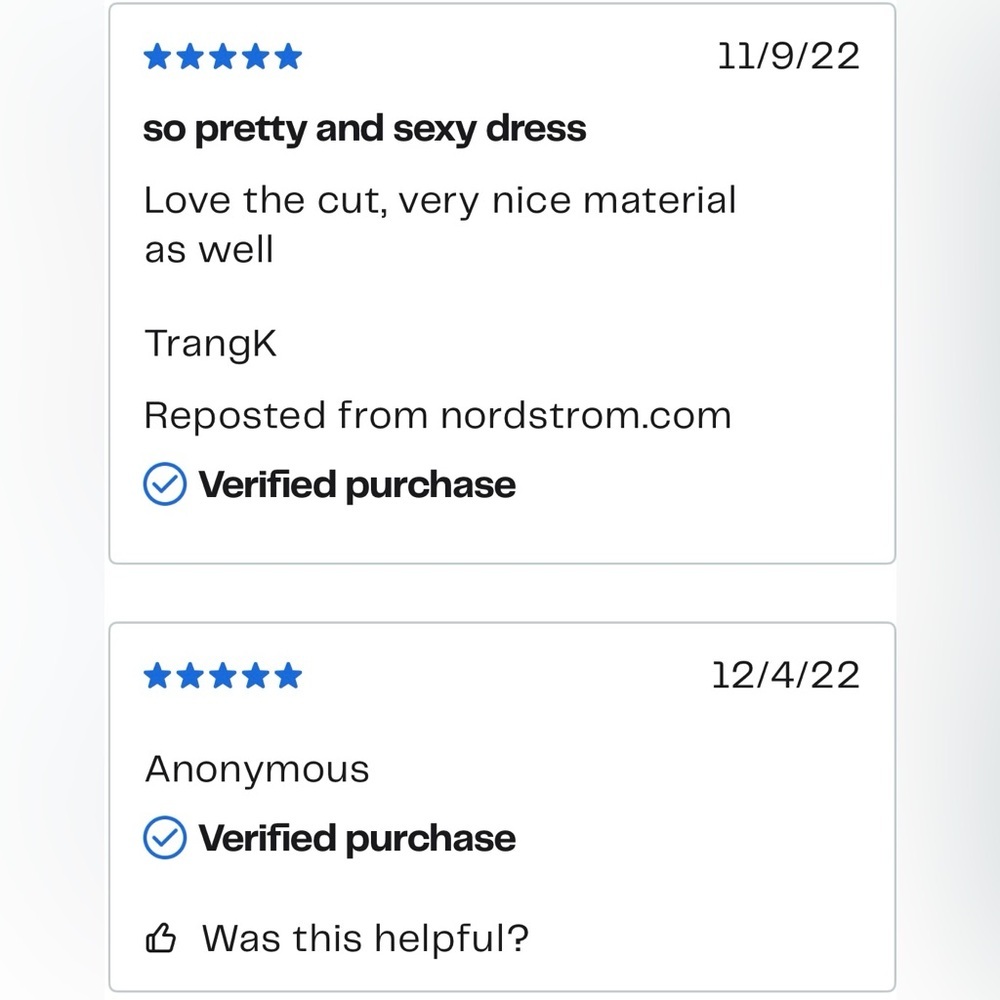
Task: Click the thumbs-up helpful icon
Action: point(161,939)
